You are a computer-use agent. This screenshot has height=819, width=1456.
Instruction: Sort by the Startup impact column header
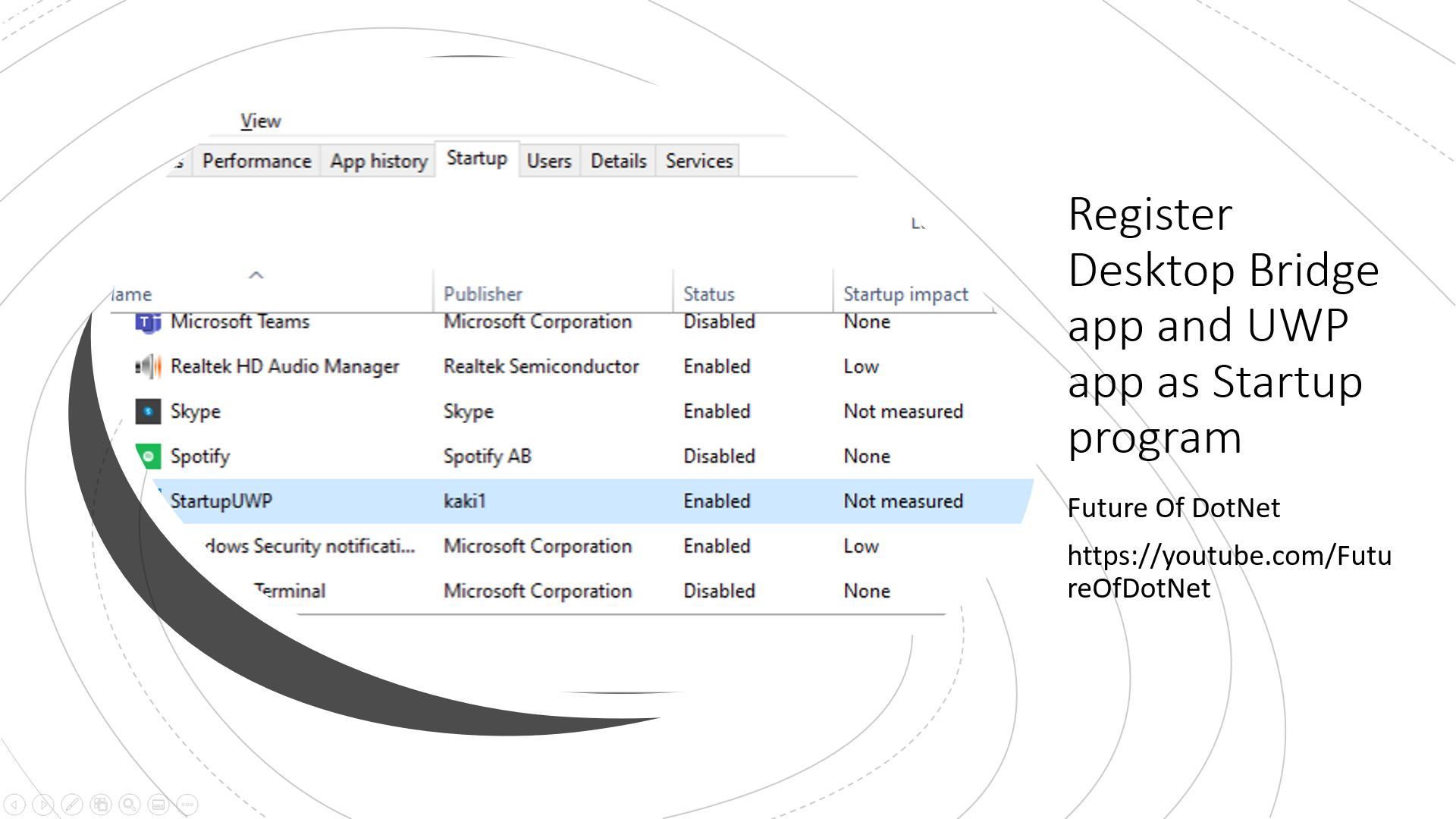point(906,294)
